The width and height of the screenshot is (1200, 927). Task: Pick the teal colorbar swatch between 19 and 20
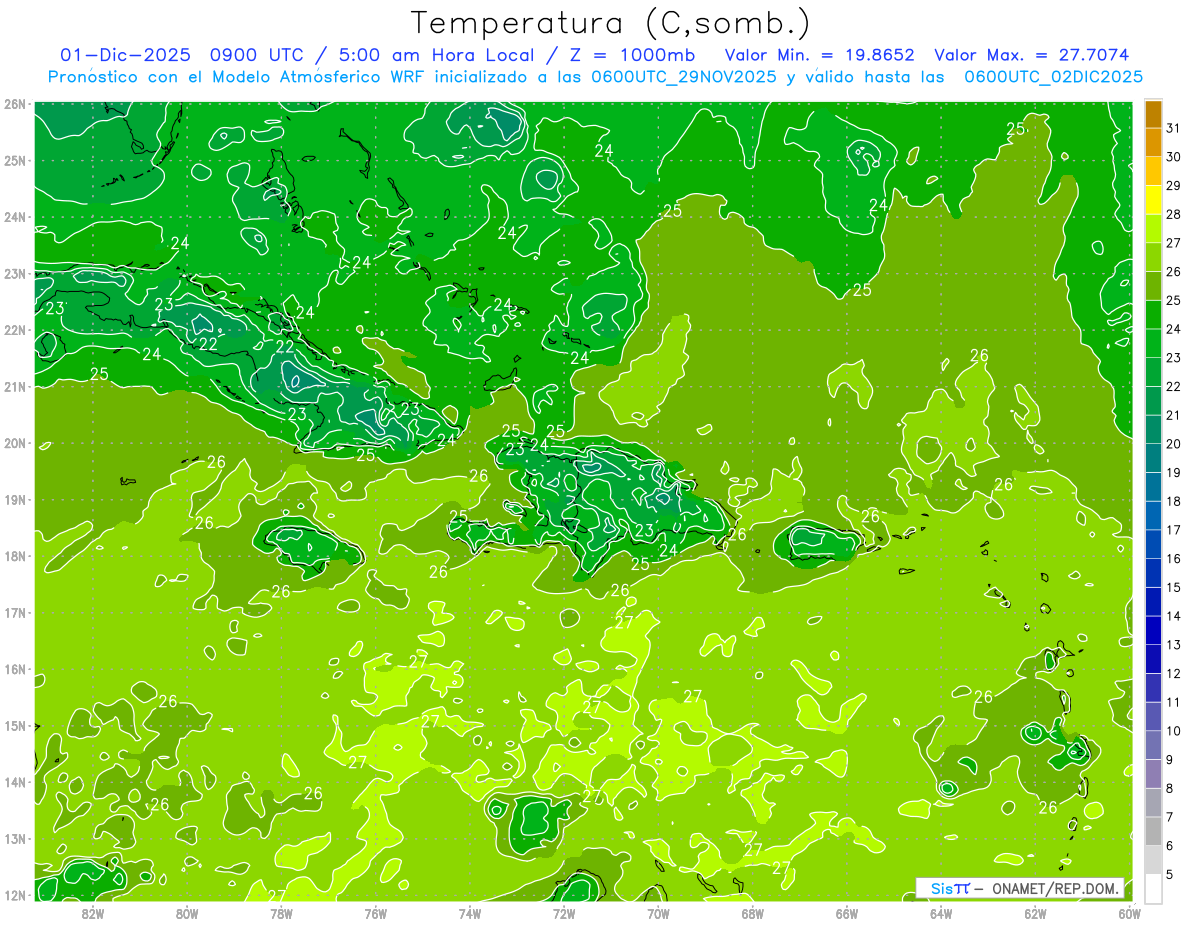(1153, 459)
